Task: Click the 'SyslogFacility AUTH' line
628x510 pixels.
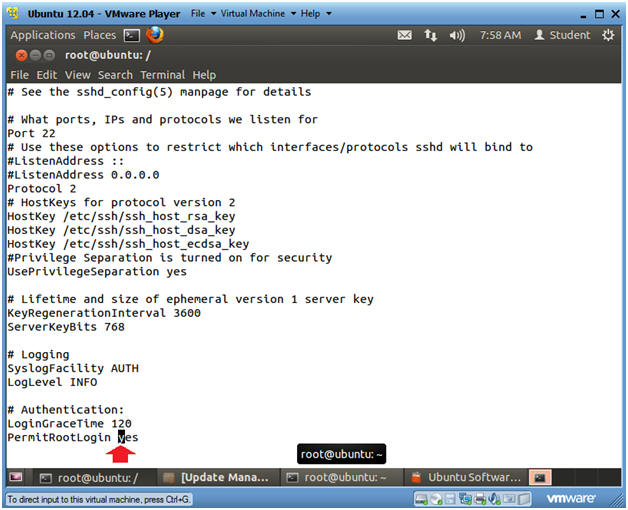Action: [73, 368]
